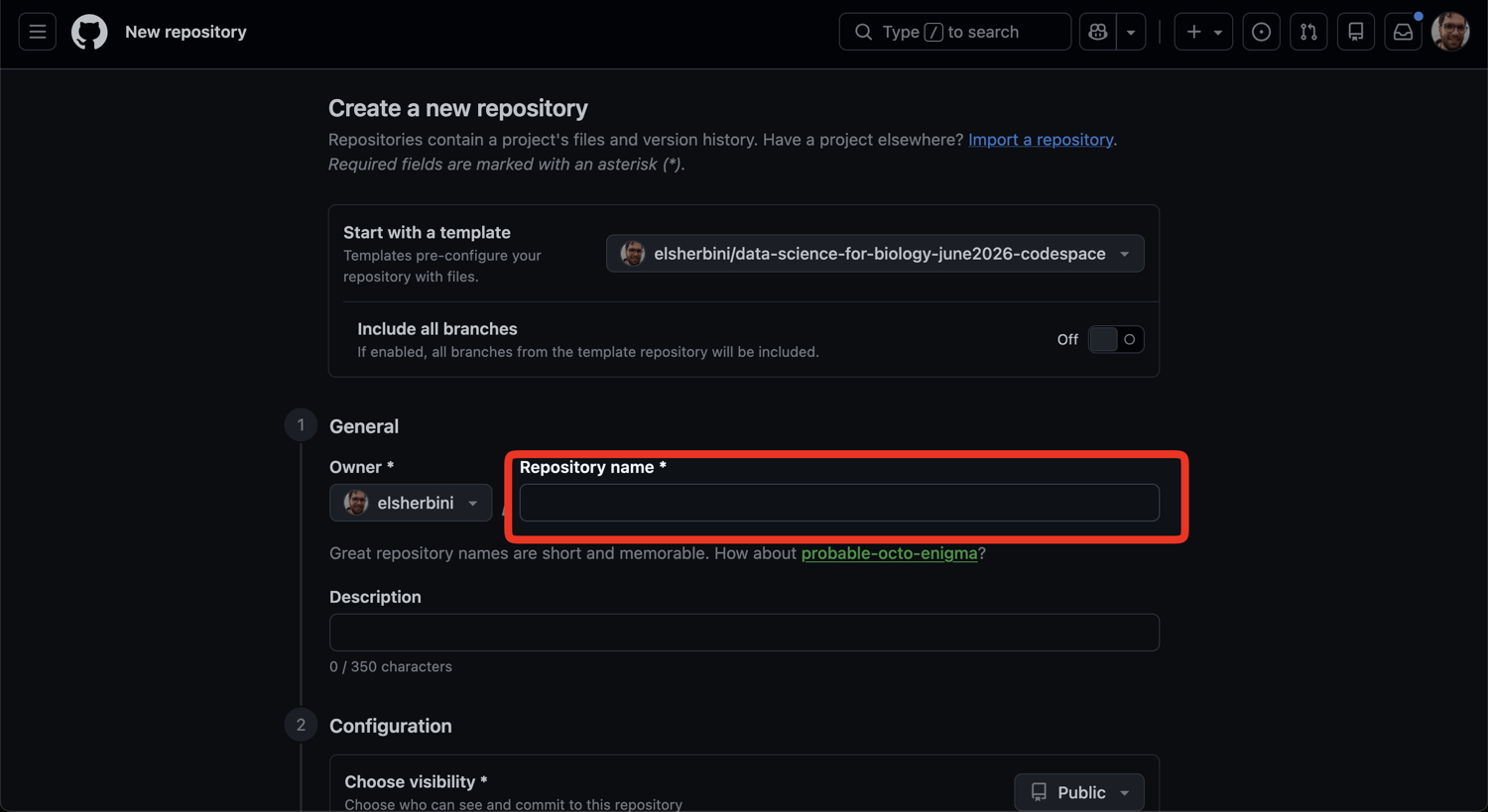Open the template repository dropdown
Viewport: 1488px width, 812px height.
click(875, 254)
